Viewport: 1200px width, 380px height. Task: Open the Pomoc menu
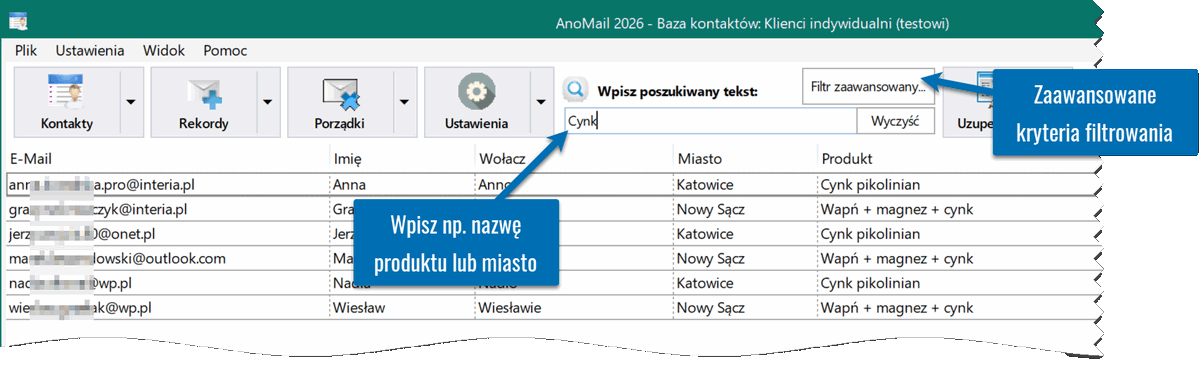225,50
